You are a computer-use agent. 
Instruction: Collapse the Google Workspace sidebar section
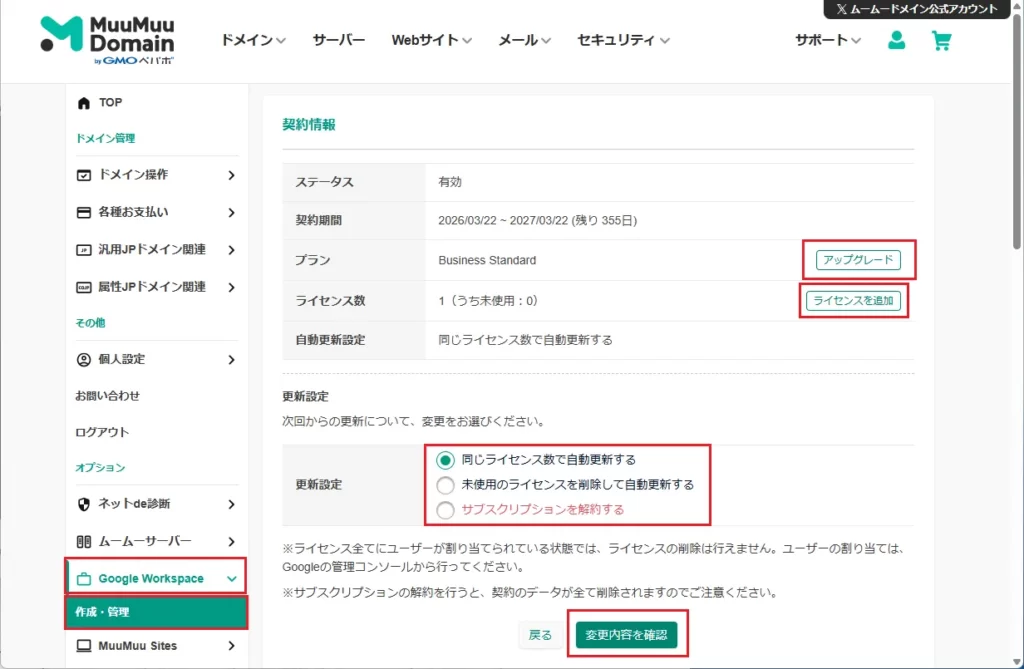click(232, 578)
